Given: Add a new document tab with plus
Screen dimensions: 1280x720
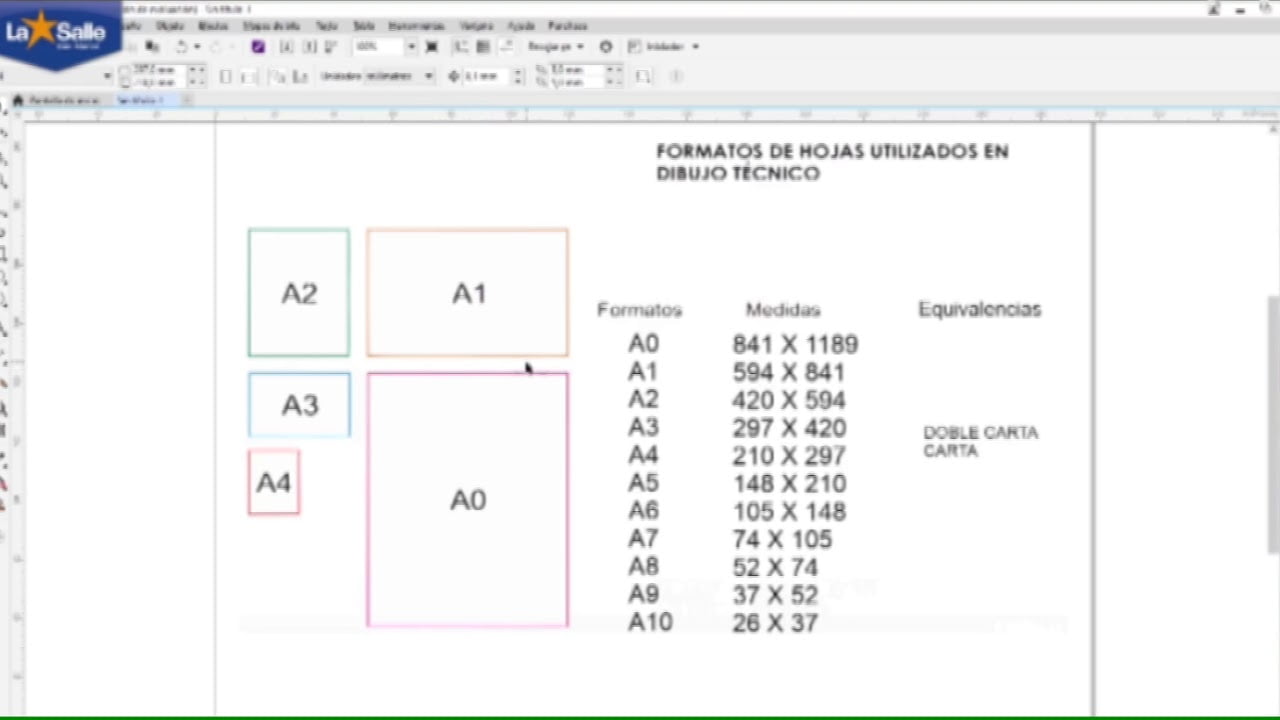Looking at the screenshot, I should 187,100.
